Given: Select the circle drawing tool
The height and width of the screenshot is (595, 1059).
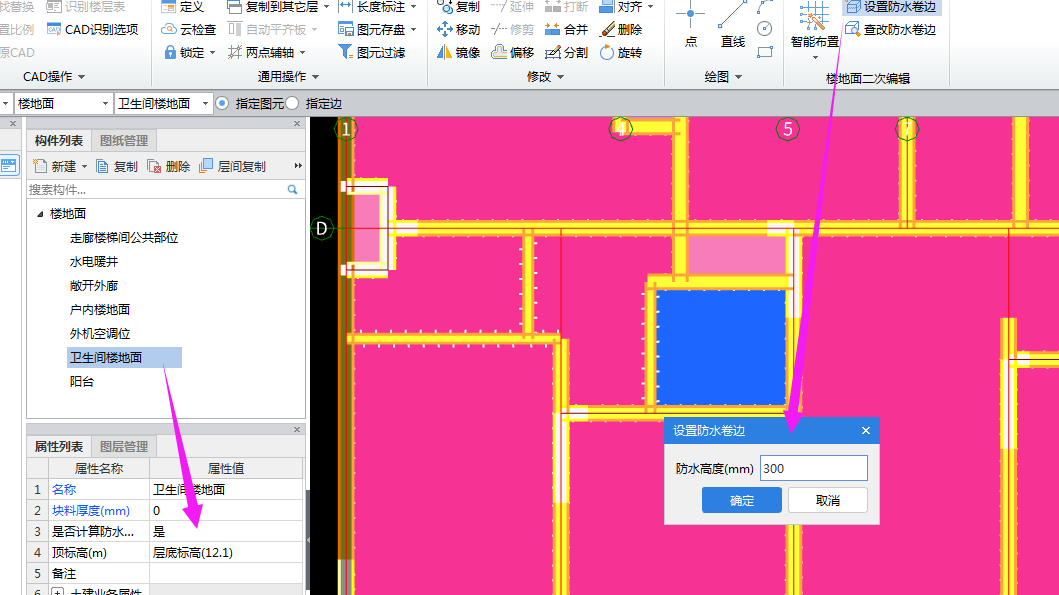Looking at the screenshot, I should click(x=765, y=28).
